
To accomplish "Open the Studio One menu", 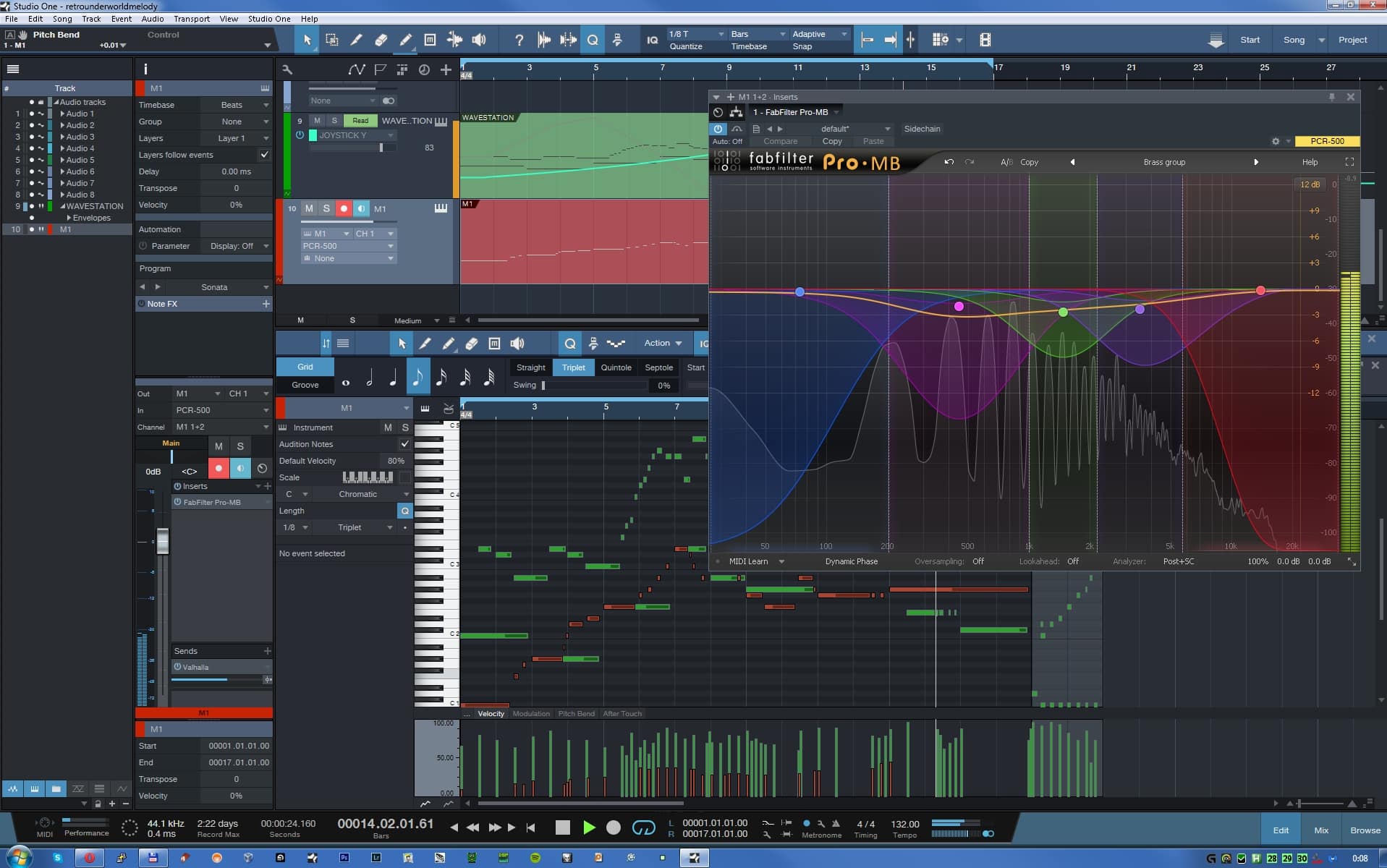I will coord(269,19).
